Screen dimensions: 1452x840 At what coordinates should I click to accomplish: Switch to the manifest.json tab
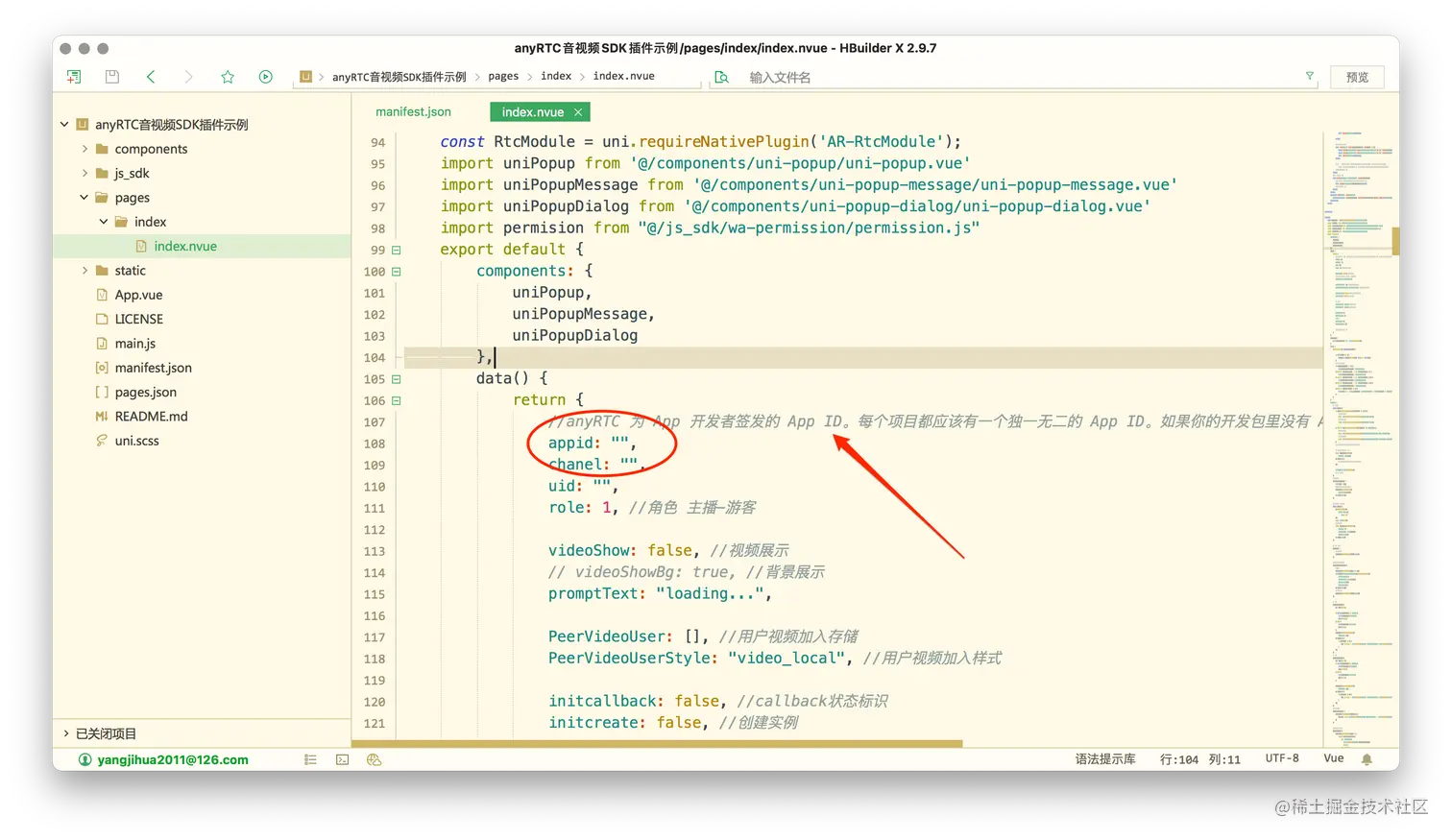coord(413,111)
